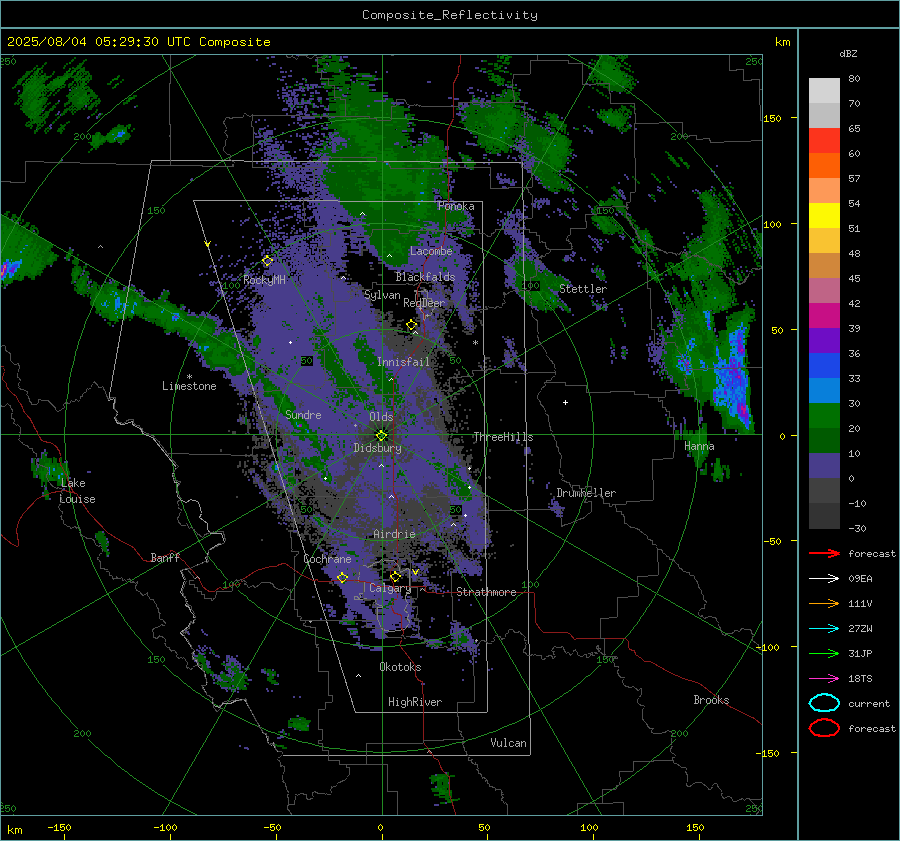Choose the dark green 10–20 dBZ swatch
Screen dimensions: 900x841
[x=824, y=440]
